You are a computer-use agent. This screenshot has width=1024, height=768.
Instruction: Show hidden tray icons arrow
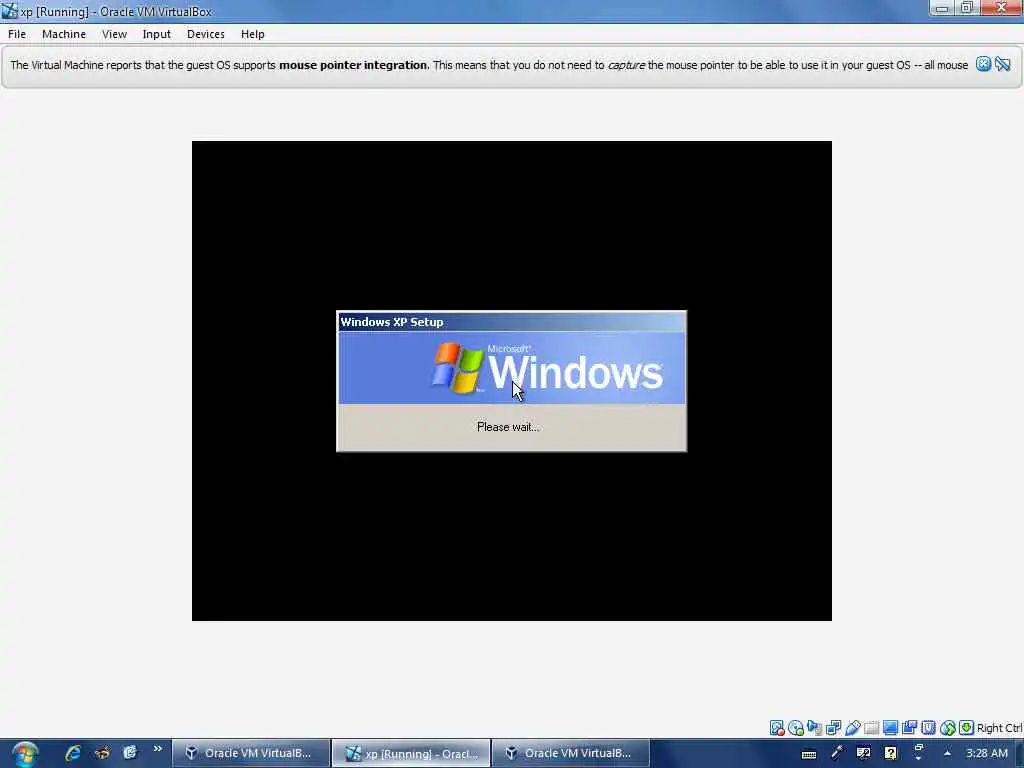(x=947, y=753)
